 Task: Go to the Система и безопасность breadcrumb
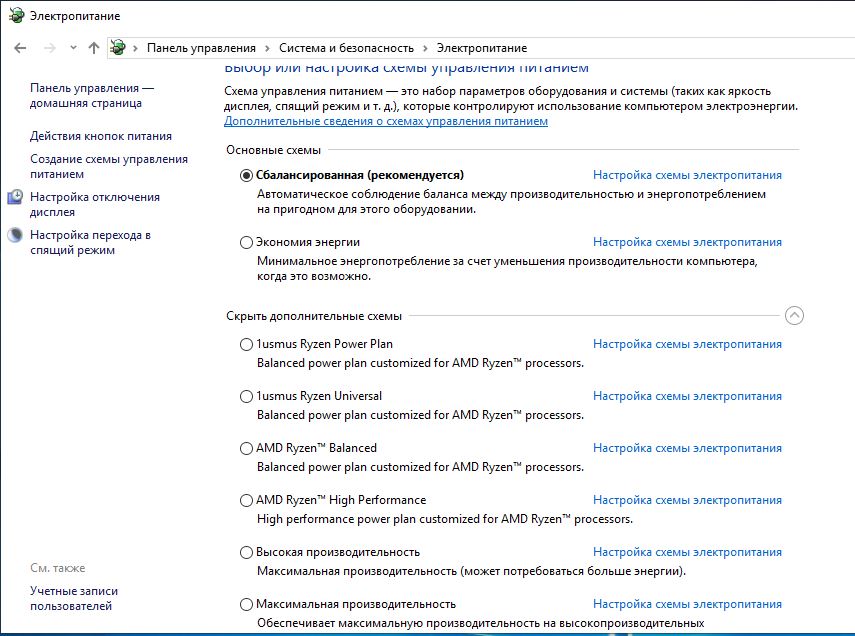[x=346, y=48]
